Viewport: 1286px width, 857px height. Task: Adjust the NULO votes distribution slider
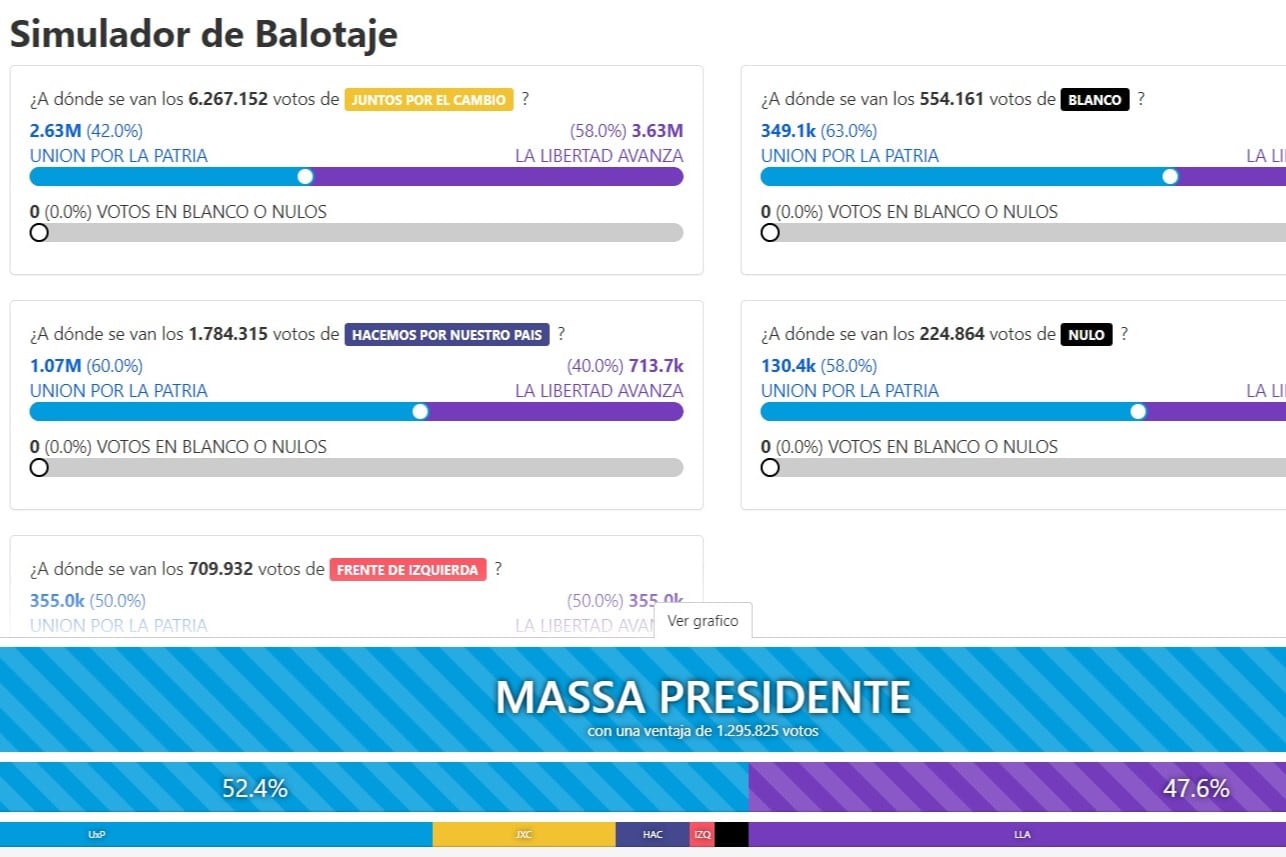tap(1138, 411)
